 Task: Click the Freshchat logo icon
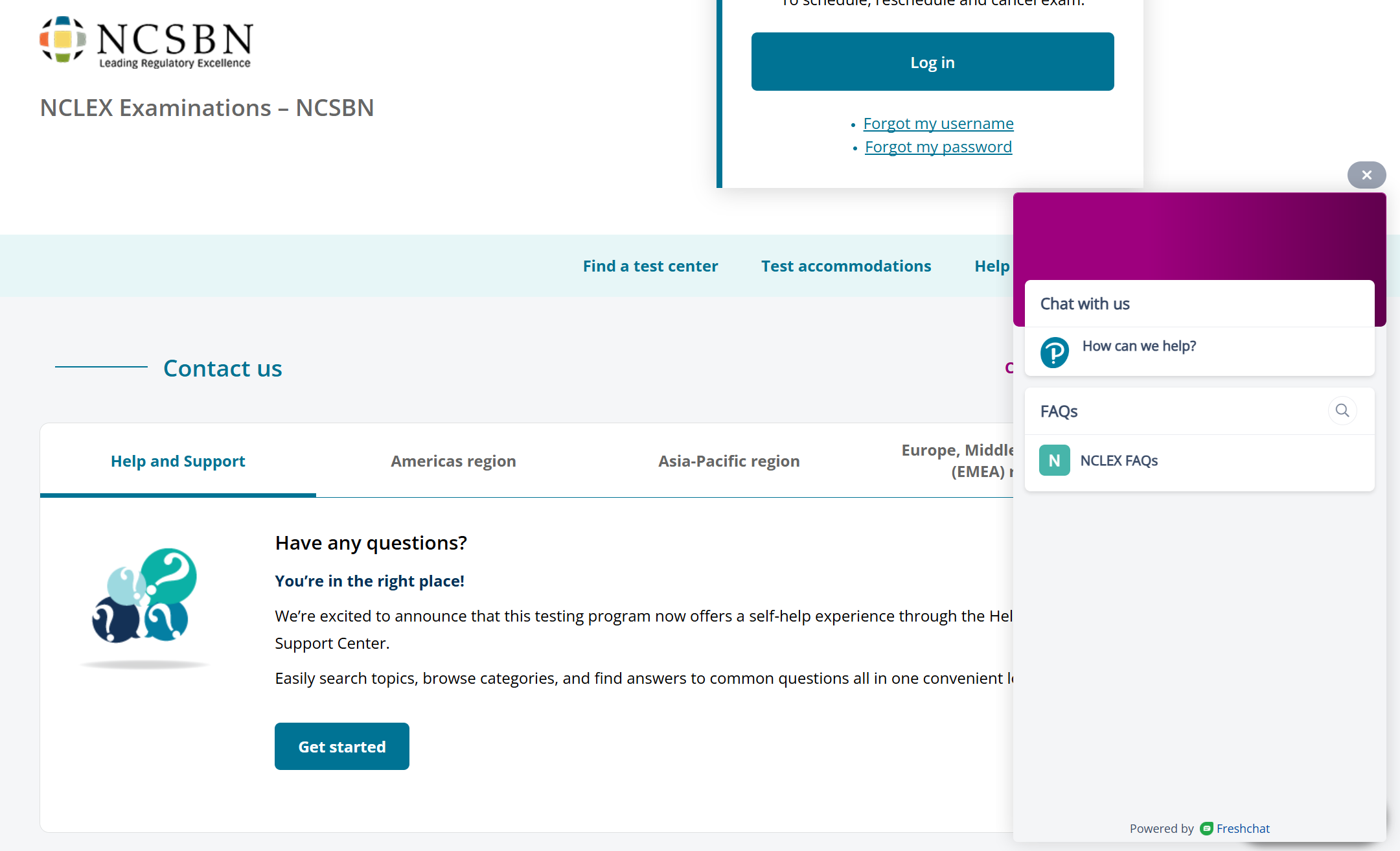1206,828
